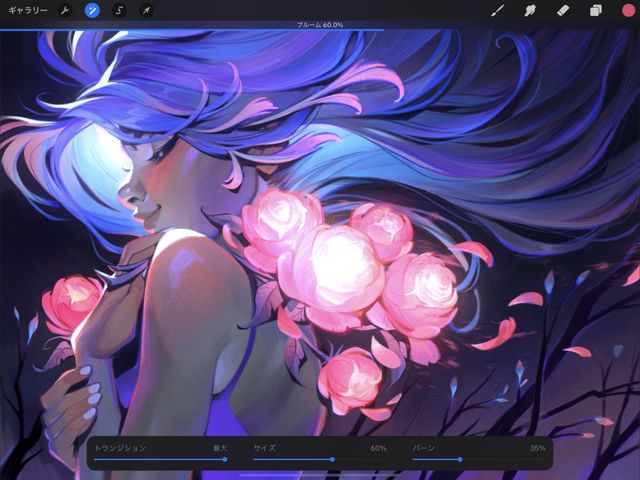The height and width of the screenshot is (480, 640).
Task: Select the Transform arrow tool
Action: [146, 10]
